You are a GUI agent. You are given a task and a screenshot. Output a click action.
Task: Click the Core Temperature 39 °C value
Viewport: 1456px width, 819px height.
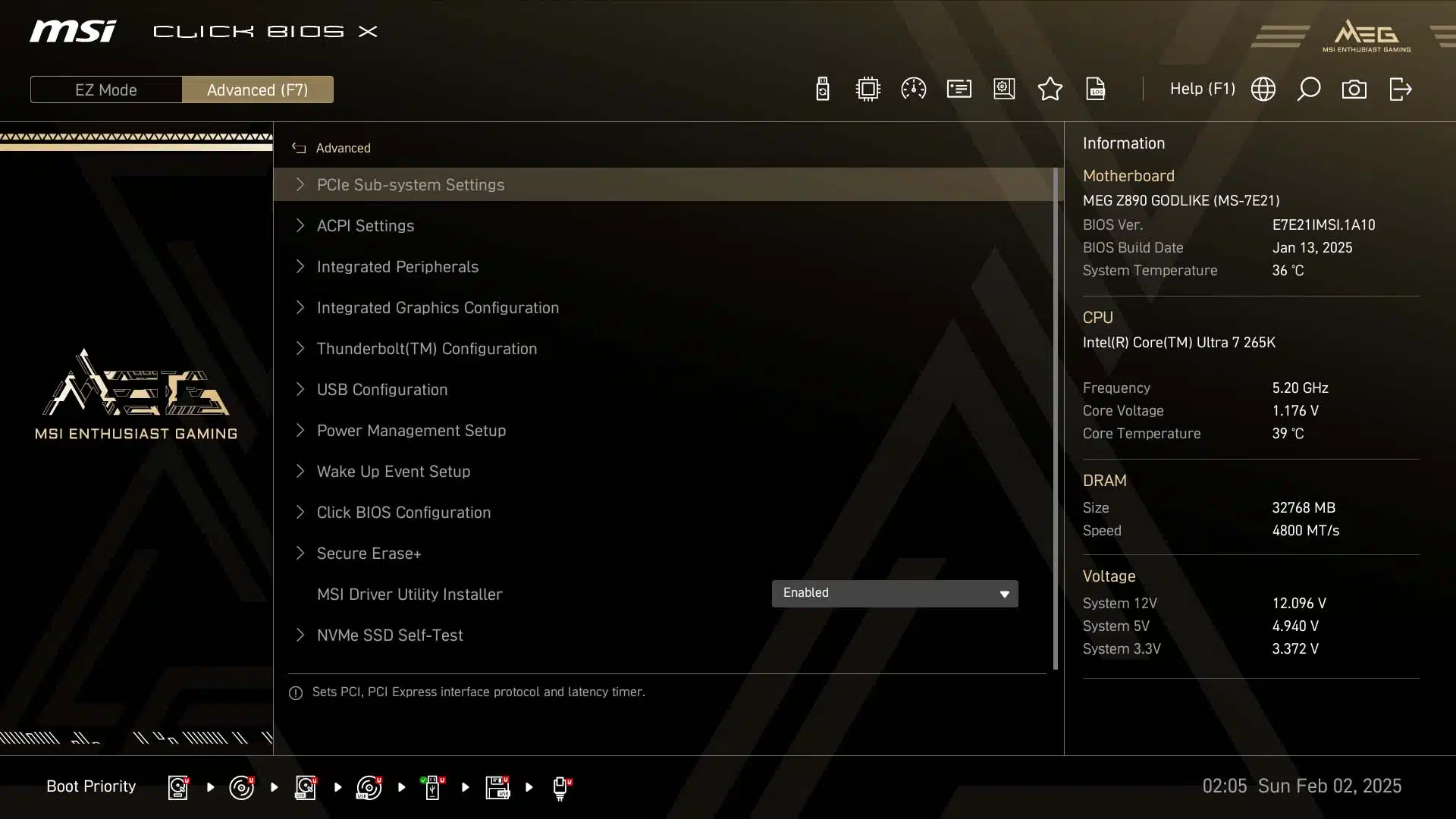pos(1288,433)
